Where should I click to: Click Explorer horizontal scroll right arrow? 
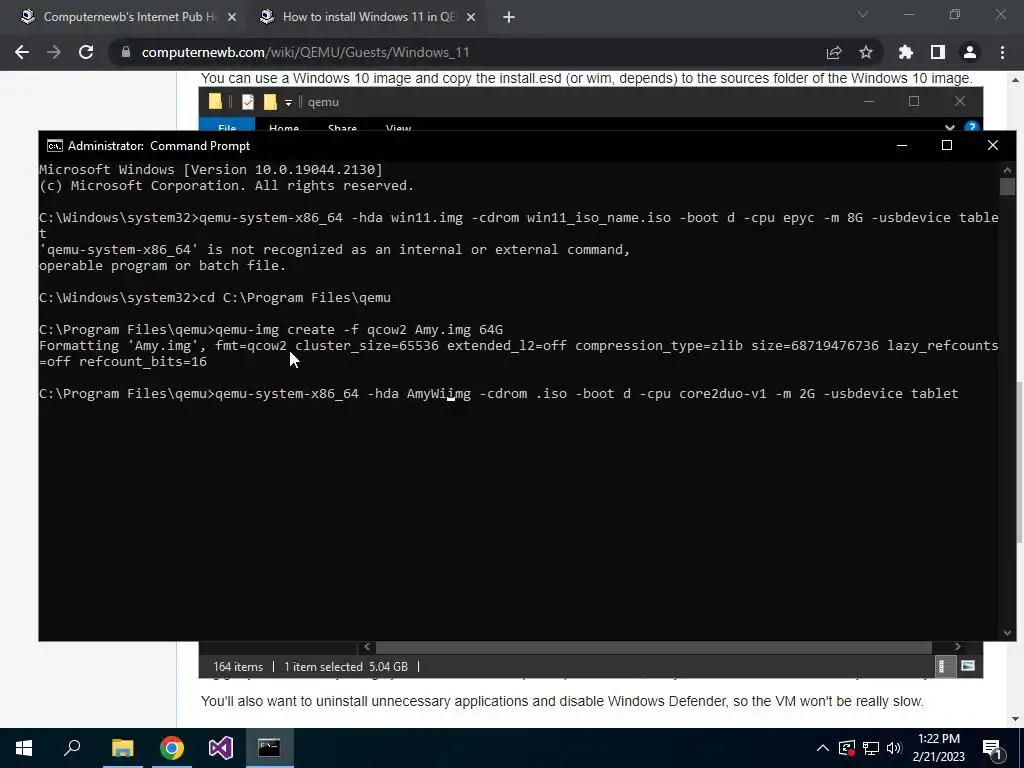tap(957, 647)
